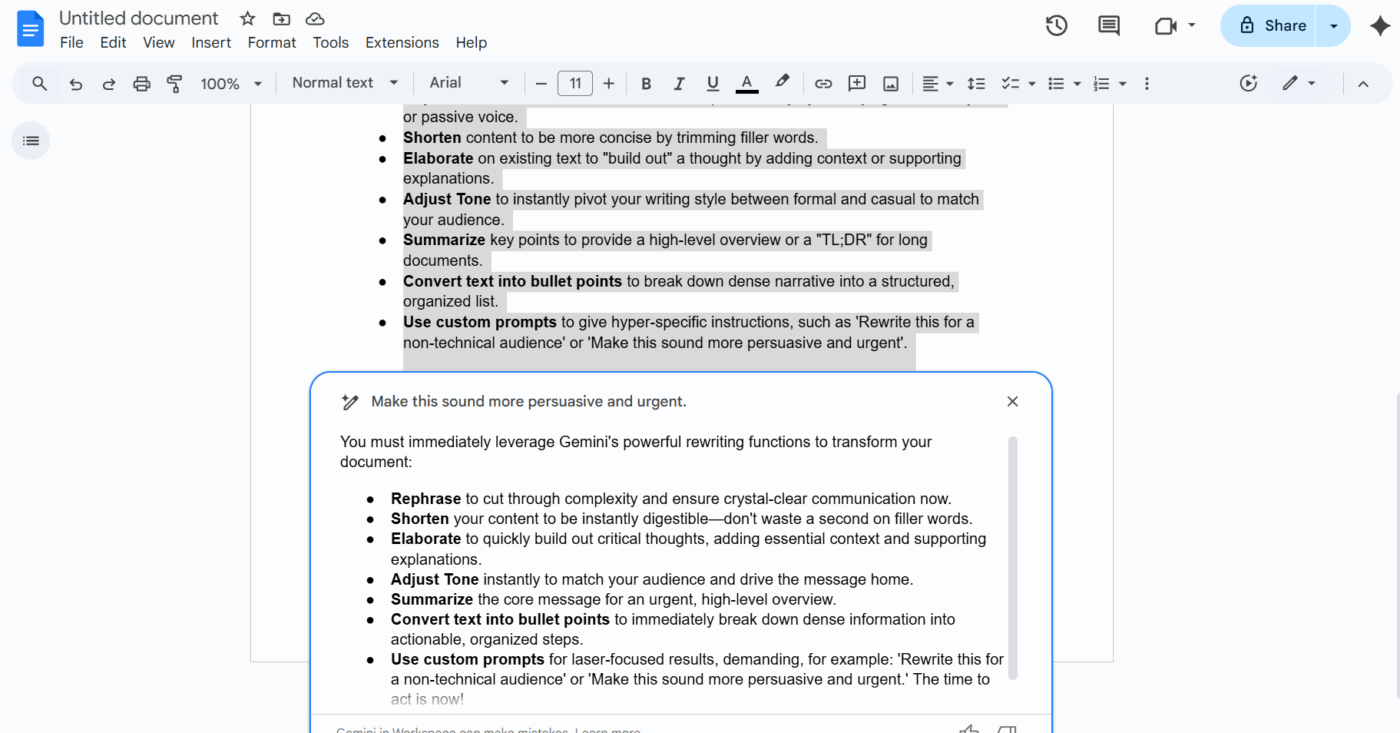Click the Share button
The height and width of the screenshot is (733, 1400).
[1271, 26]
